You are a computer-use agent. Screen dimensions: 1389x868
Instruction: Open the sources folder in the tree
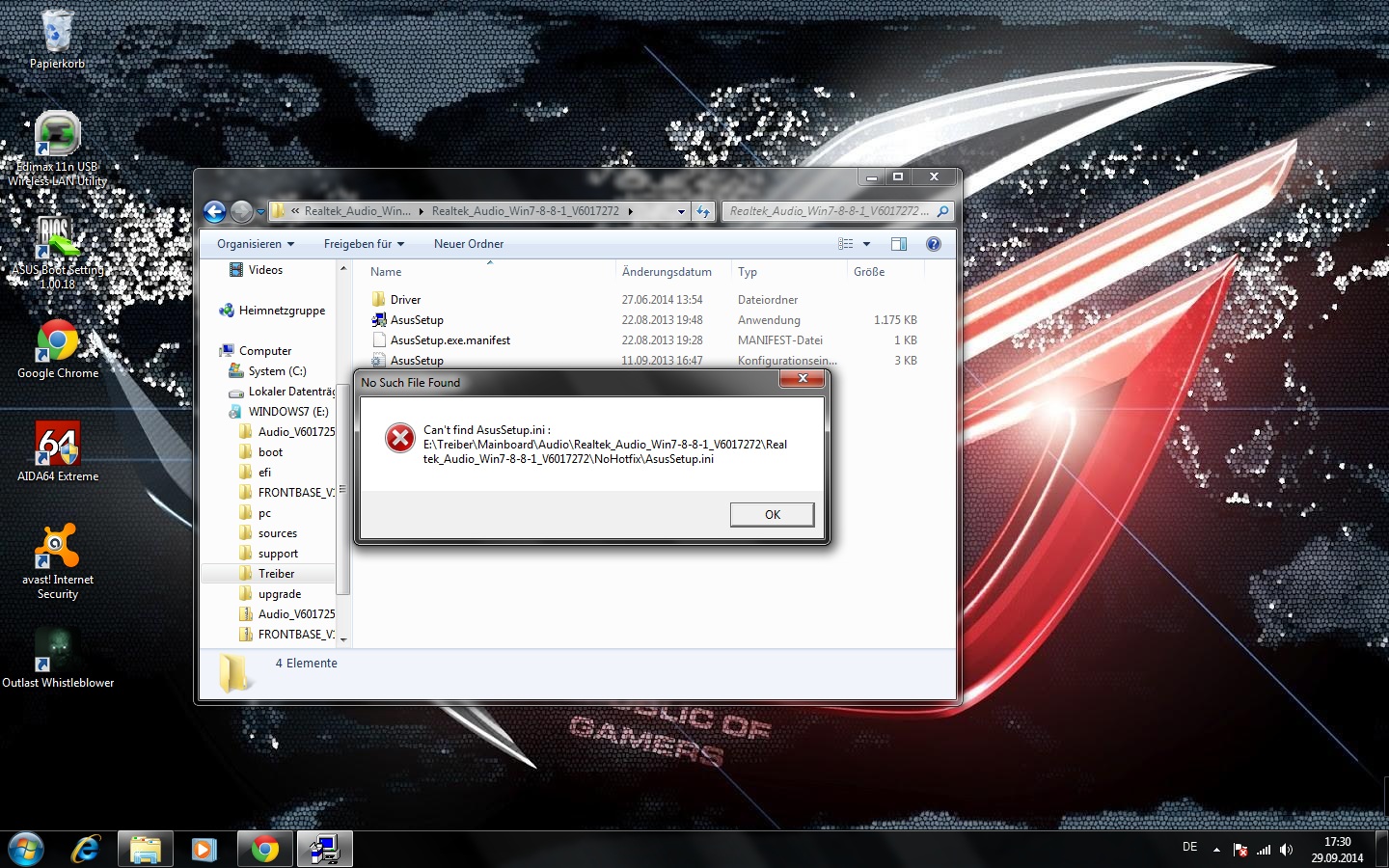tap(278, 533)
